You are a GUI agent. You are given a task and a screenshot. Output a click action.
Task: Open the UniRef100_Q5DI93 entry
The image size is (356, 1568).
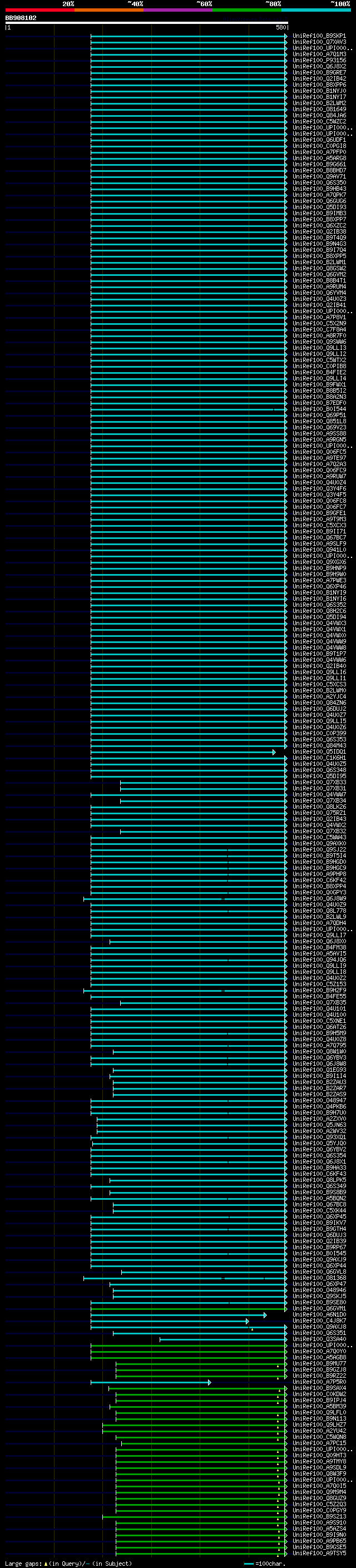[319, 207]
